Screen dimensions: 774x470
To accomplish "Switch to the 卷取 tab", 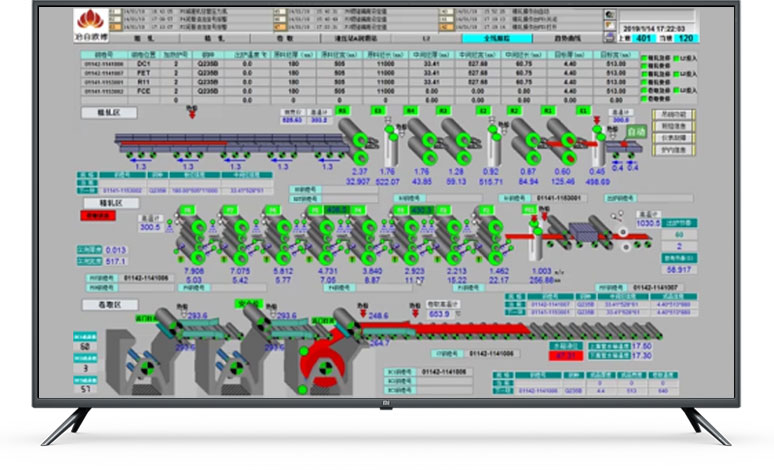I will point(285,38).
